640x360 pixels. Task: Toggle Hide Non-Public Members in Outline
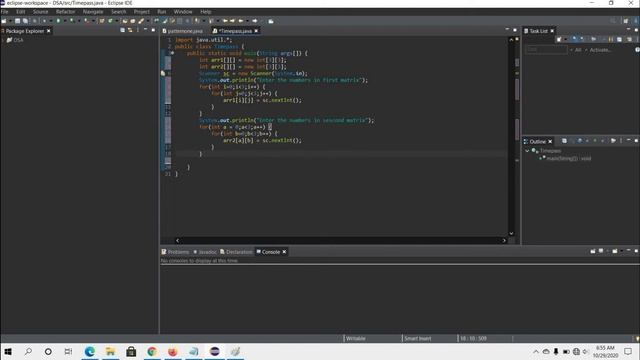click(x=595, y=141)
